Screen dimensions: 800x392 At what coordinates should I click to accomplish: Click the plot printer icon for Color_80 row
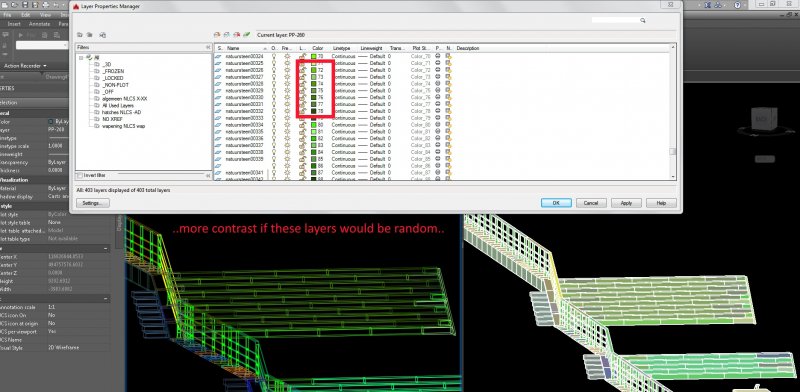click(x=438, y=125)
